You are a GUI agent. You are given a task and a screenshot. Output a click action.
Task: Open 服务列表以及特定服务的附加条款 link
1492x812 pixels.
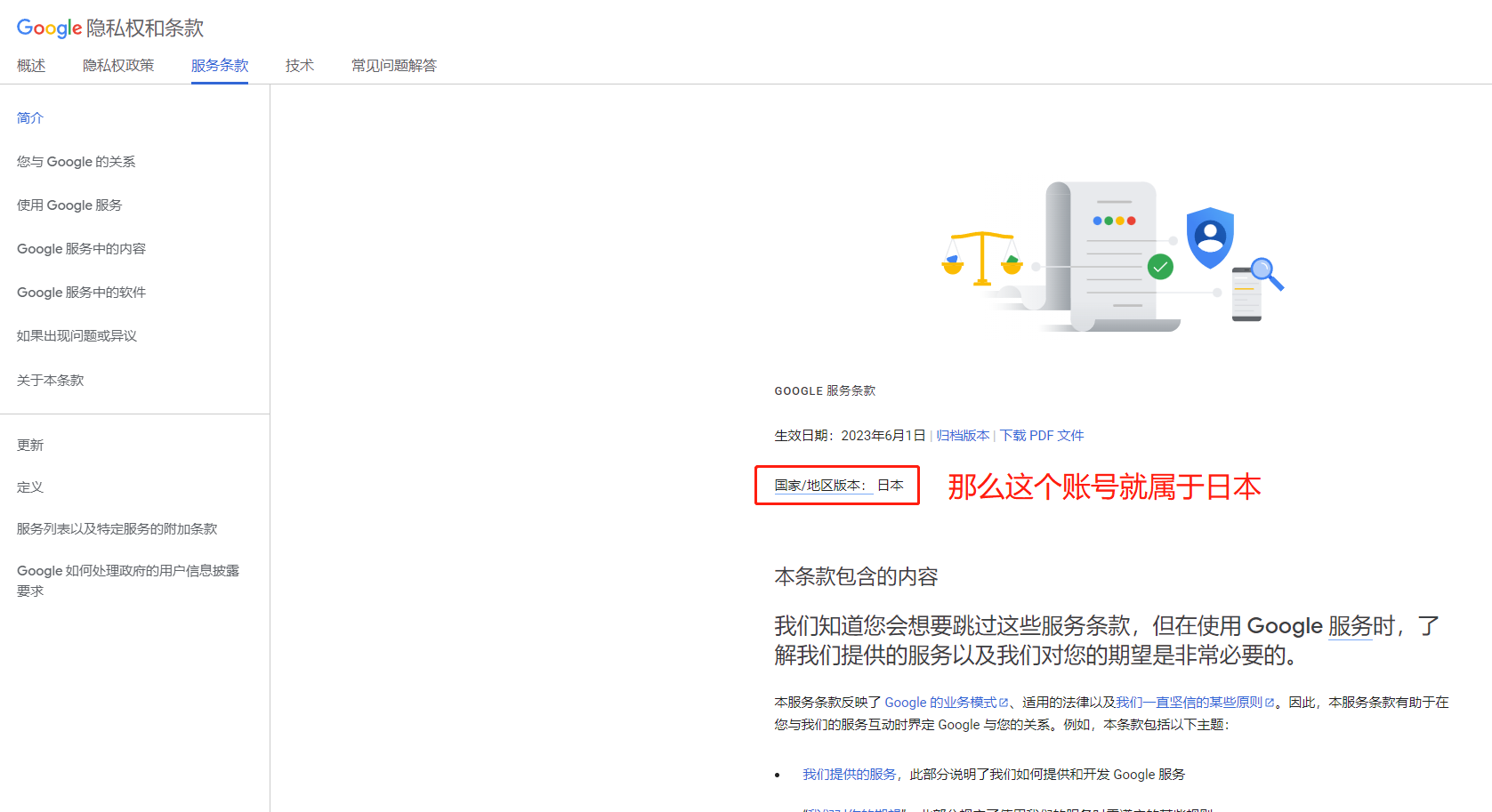(117, 529)
